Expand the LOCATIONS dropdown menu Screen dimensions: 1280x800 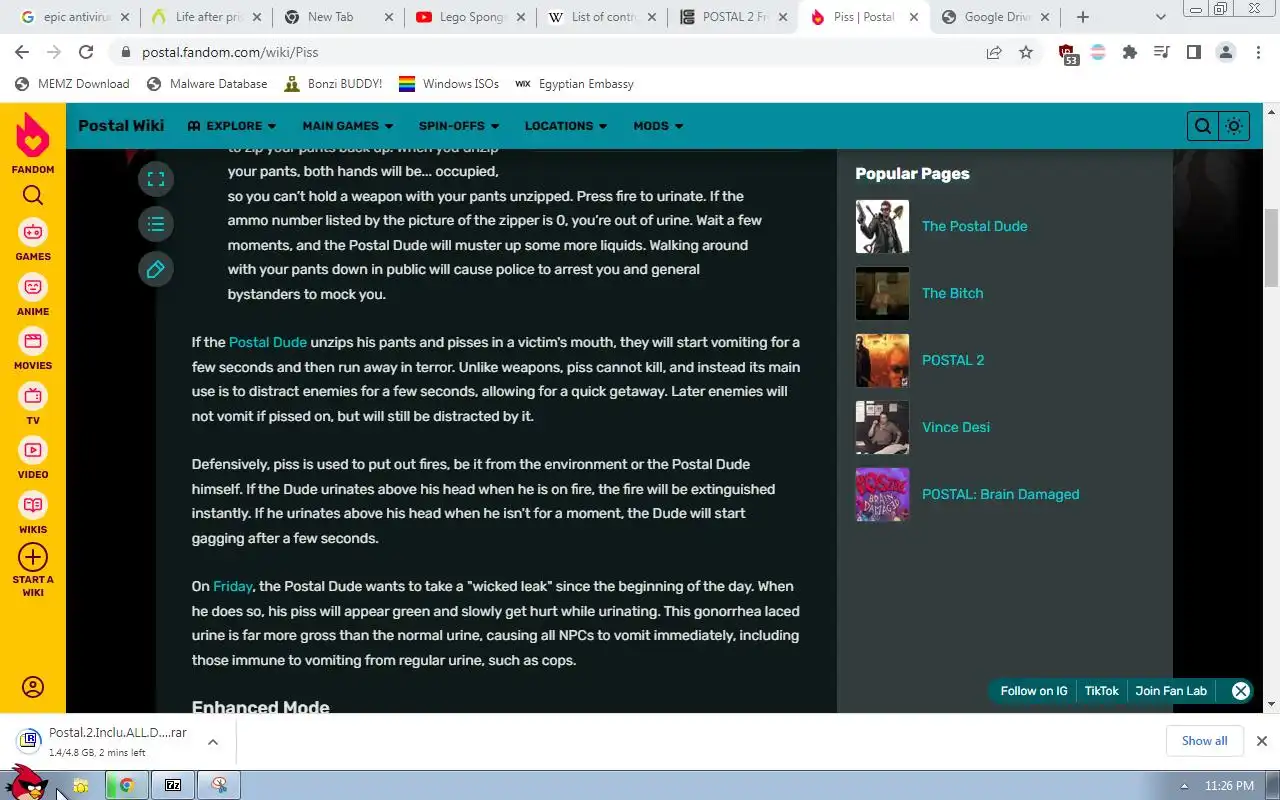566,126
